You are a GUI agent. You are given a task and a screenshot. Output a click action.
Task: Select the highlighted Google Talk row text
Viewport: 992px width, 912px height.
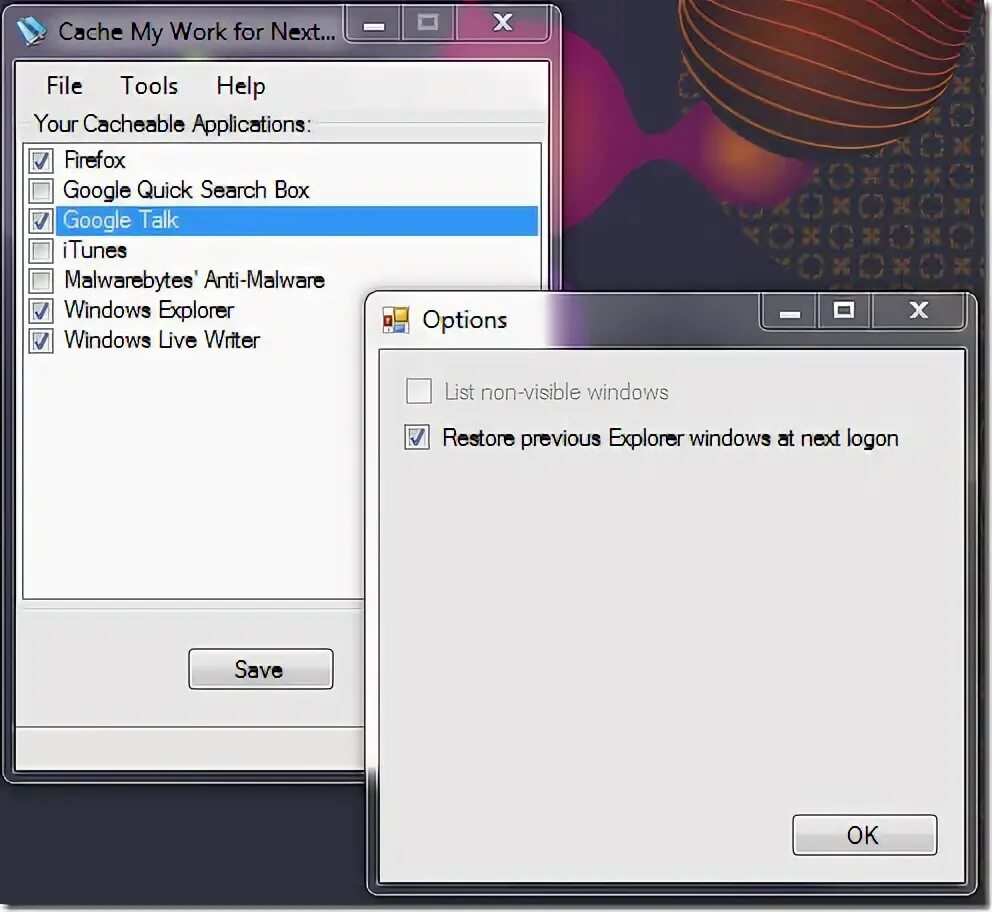pyautogui.click(x=121, y=220)
